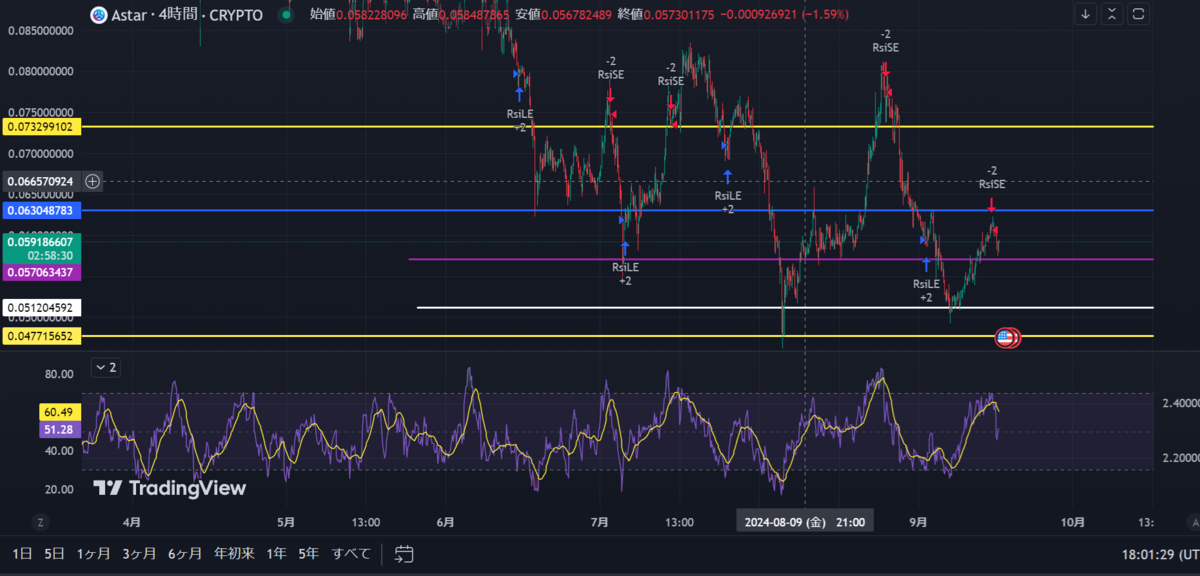Select the 1年 time range
The width and height of the screenshot is (1200, 576).
(x=276, y=553)
